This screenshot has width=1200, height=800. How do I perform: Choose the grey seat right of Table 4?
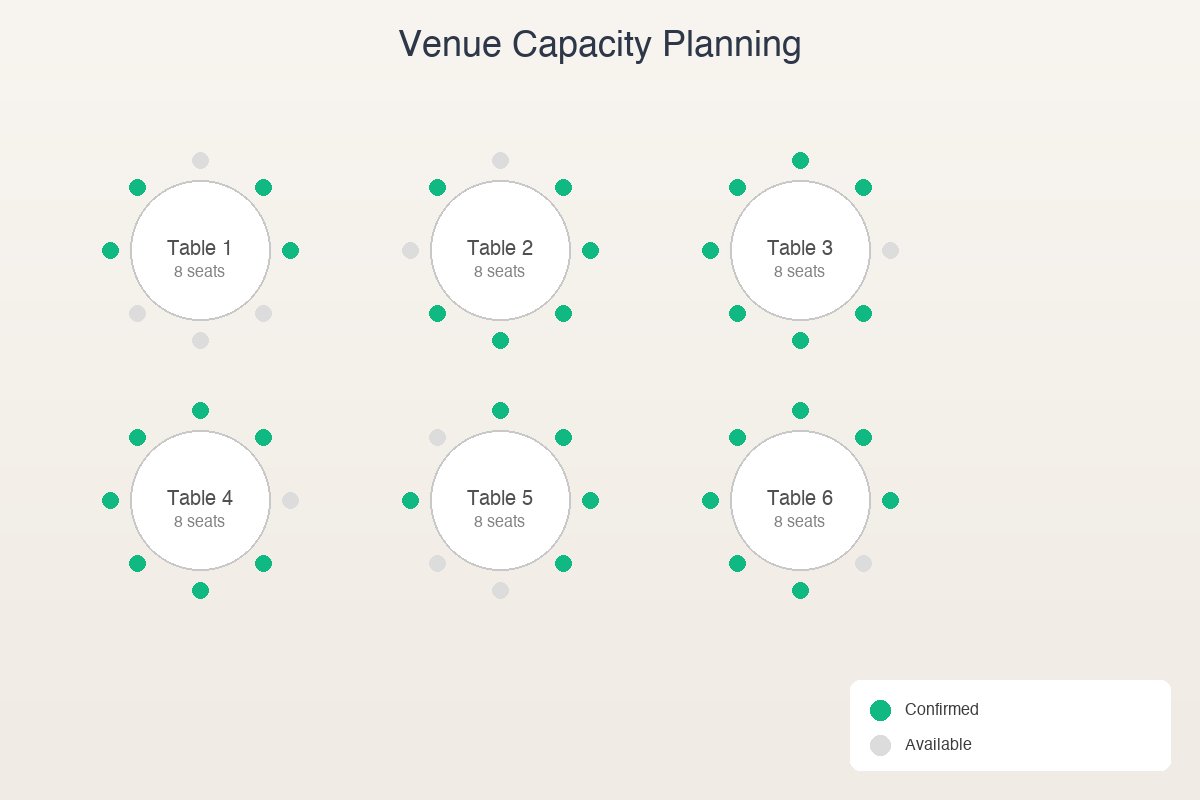point(290,500)
